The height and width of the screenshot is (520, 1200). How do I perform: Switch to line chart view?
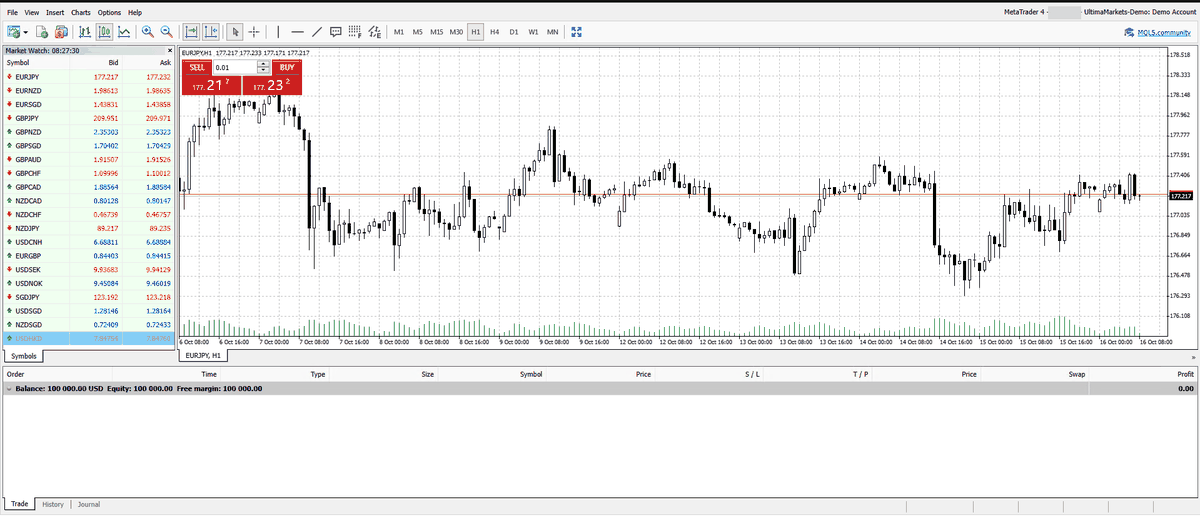coord(124,32)
